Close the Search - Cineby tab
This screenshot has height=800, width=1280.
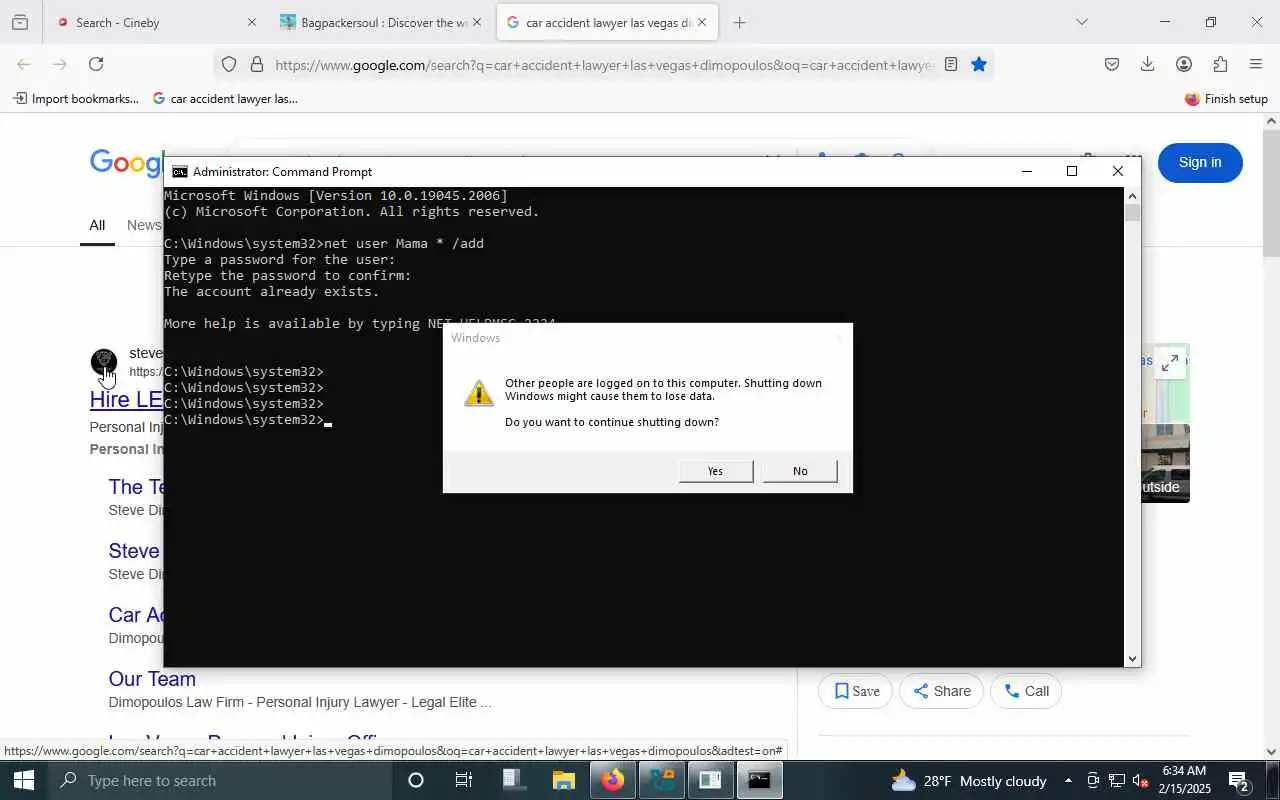point(251,22)
